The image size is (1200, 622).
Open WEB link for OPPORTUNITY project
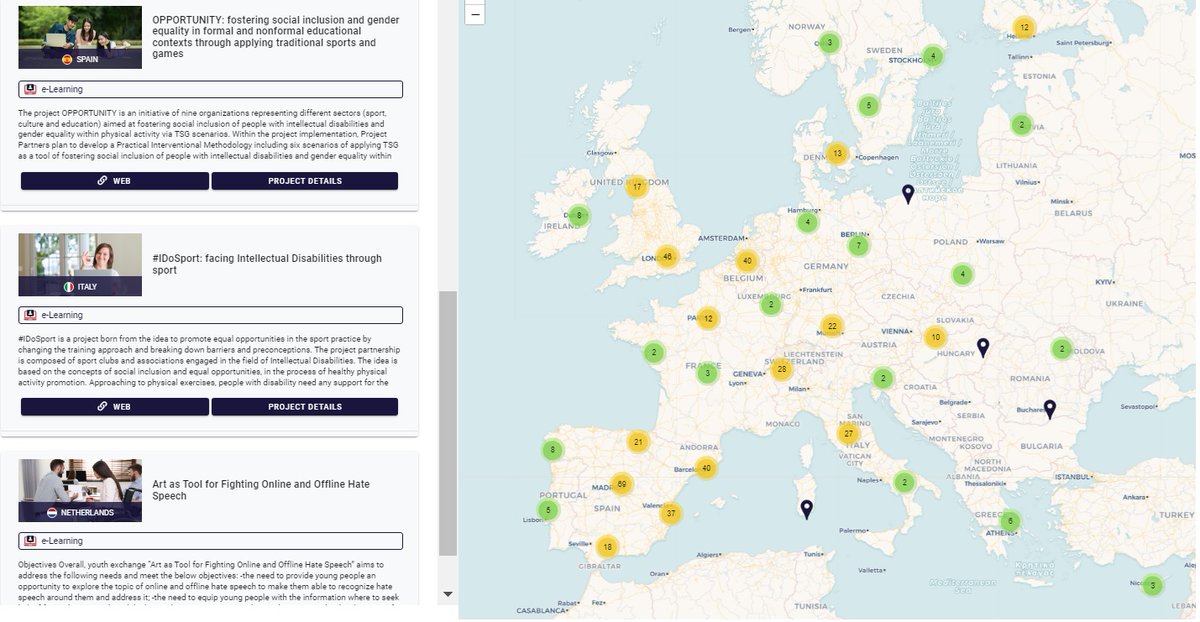tap(115, 181)
